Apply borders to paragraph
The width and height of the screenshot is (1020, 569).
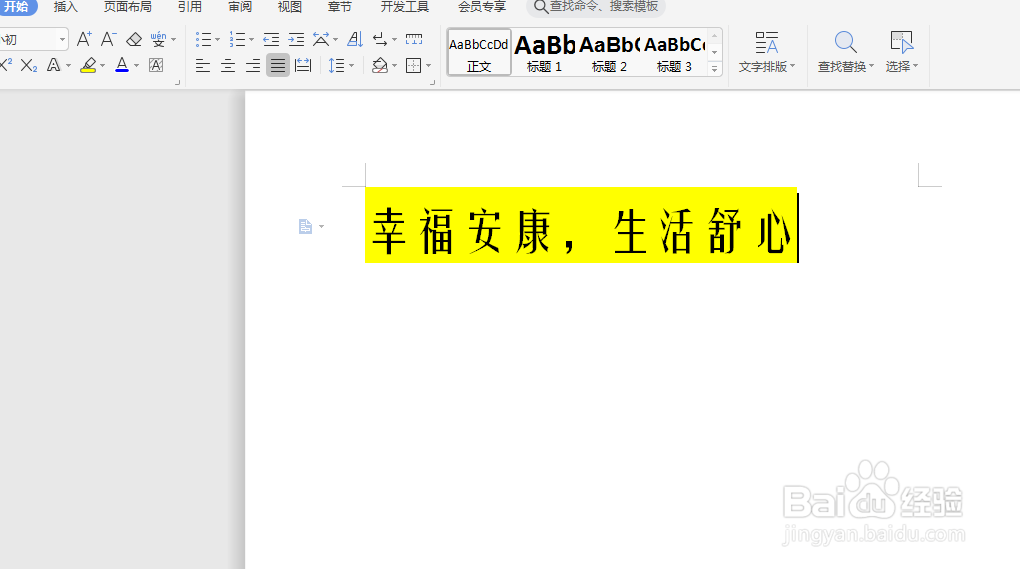click(414, 66)
